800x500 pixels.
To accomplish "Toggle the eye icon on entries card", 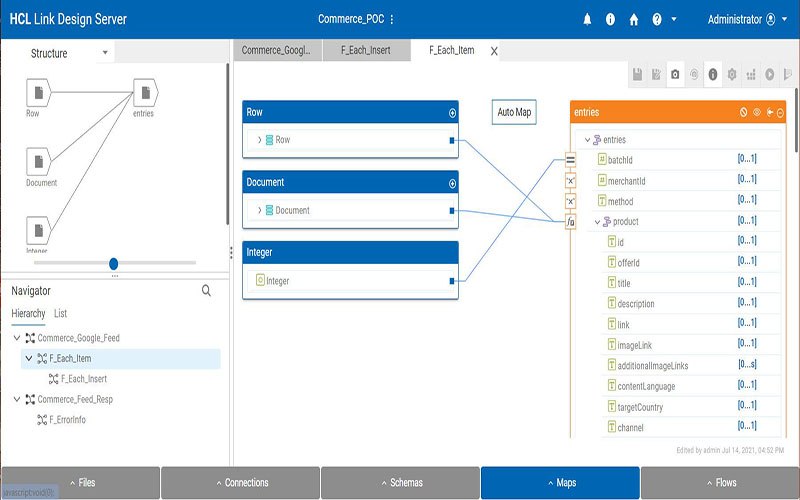I will [757, 113].
